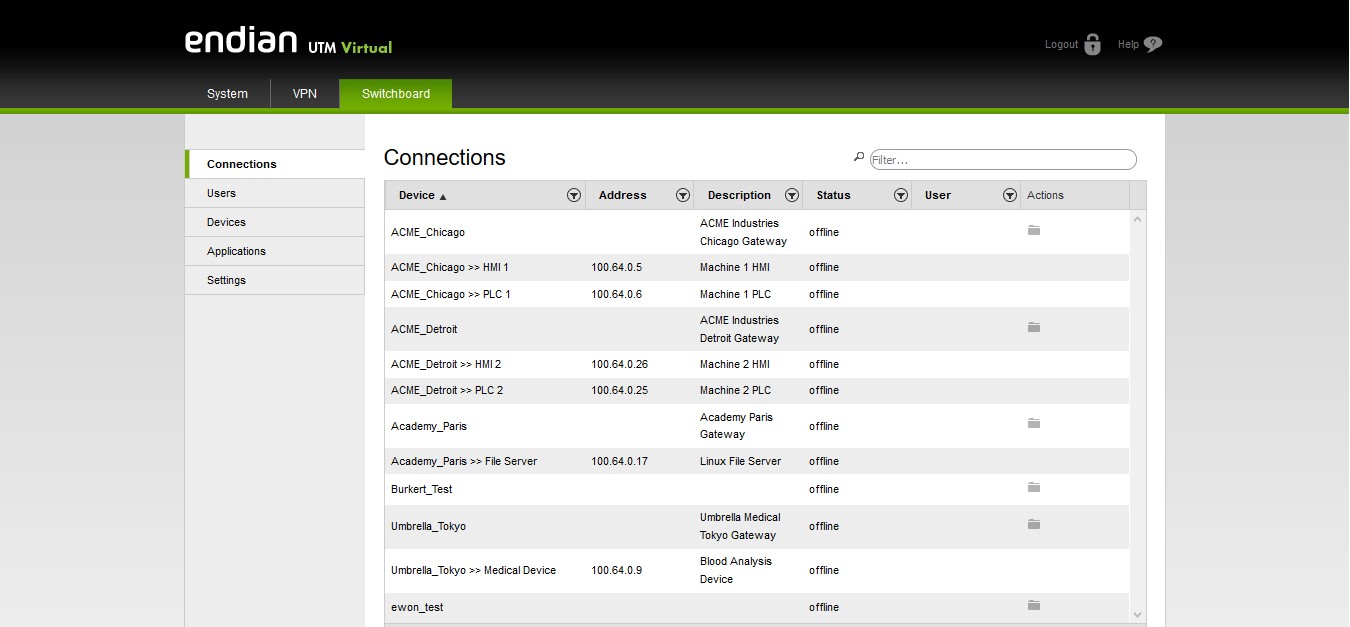
Task: Open the Address column filter dropdown
Action: [683, 196]
